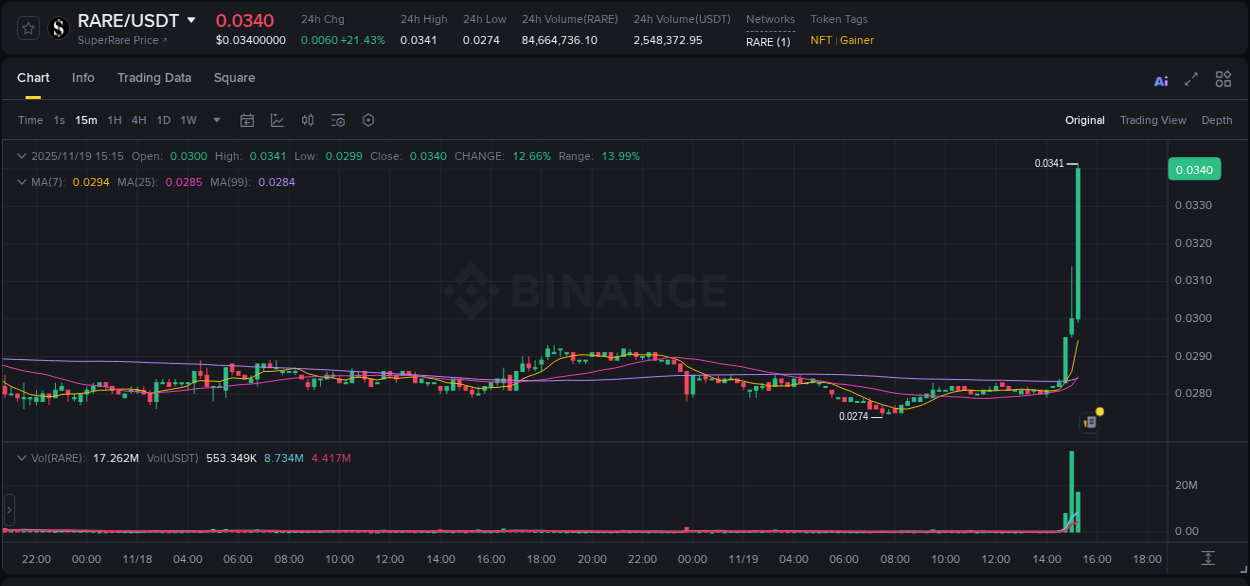Open the calendar date-range picker
The image size is (1250, 586).
(x=247, y=120)
